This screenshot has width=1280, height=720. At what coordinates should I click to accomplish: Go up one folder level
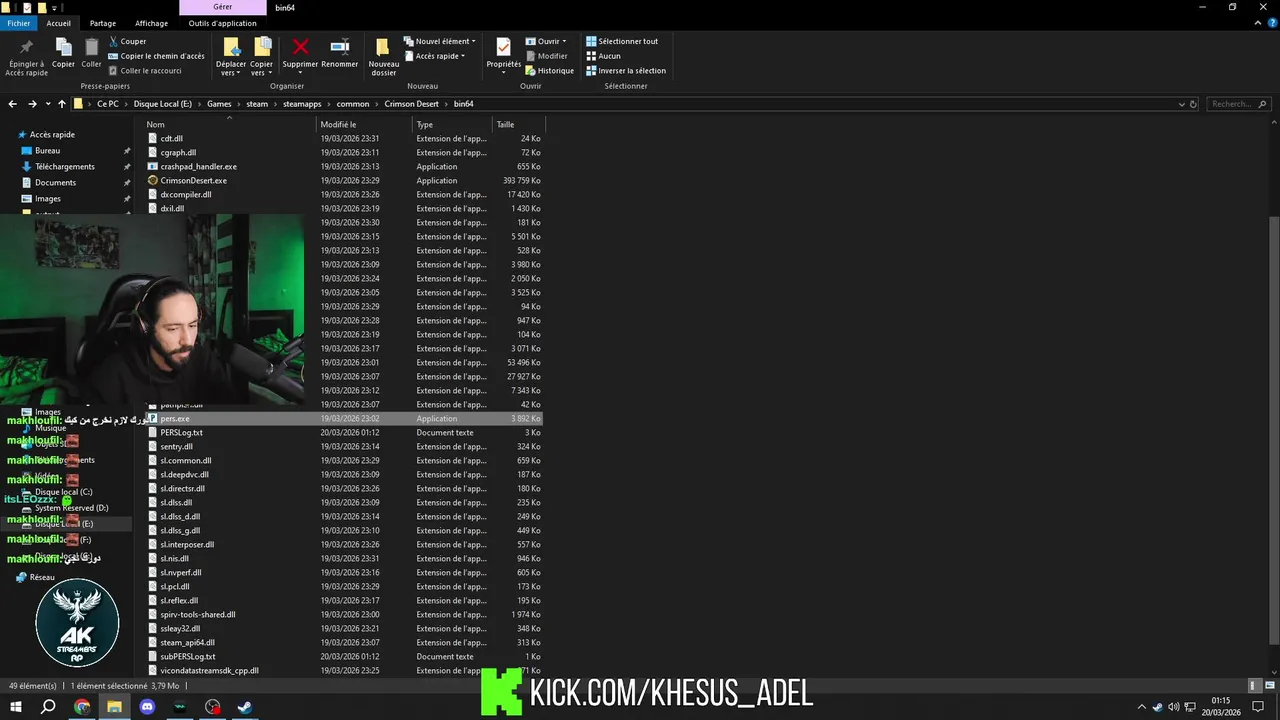(61, 104)
